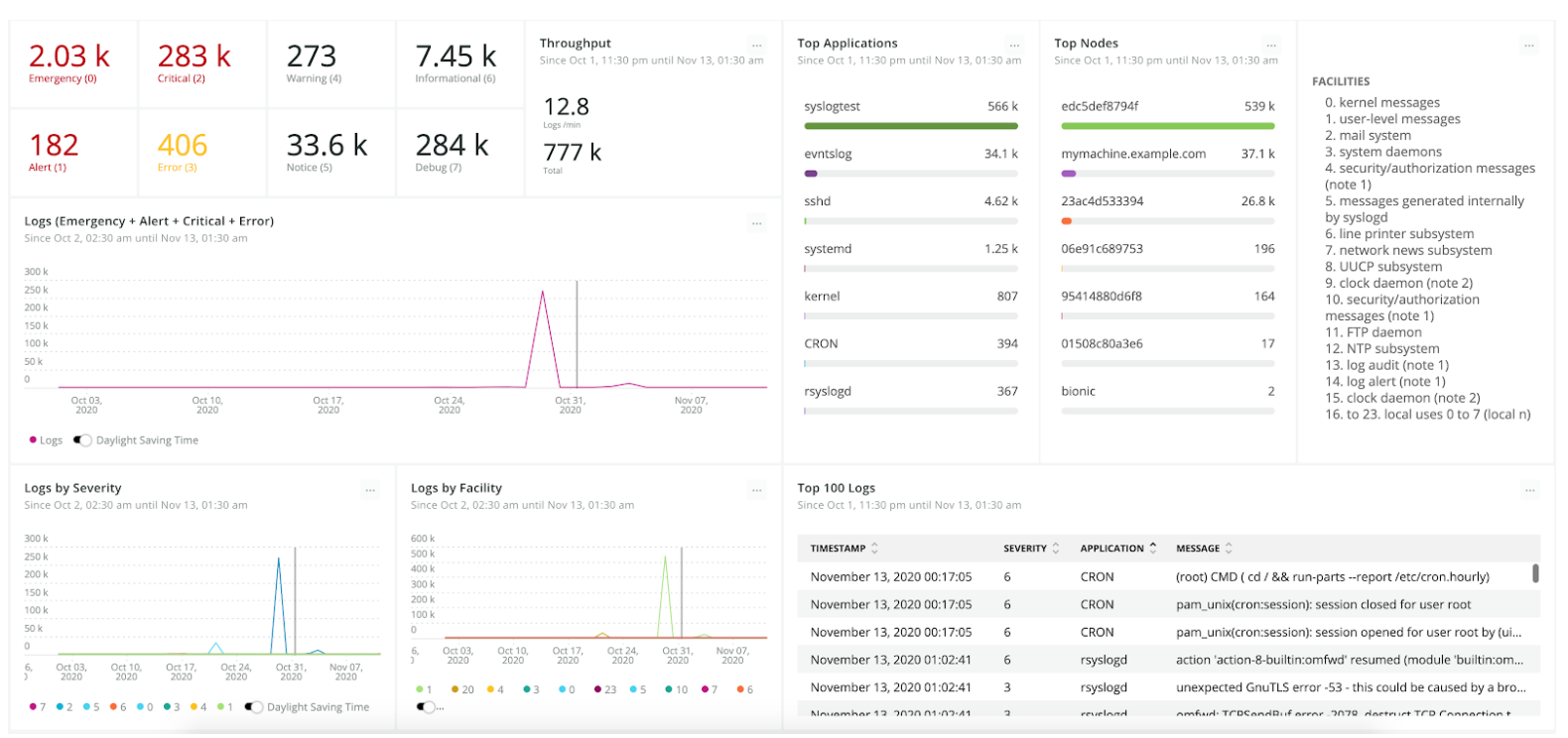Select the bionic node row
Viewport: 1568px width, 738px height.
(1168, 399)
